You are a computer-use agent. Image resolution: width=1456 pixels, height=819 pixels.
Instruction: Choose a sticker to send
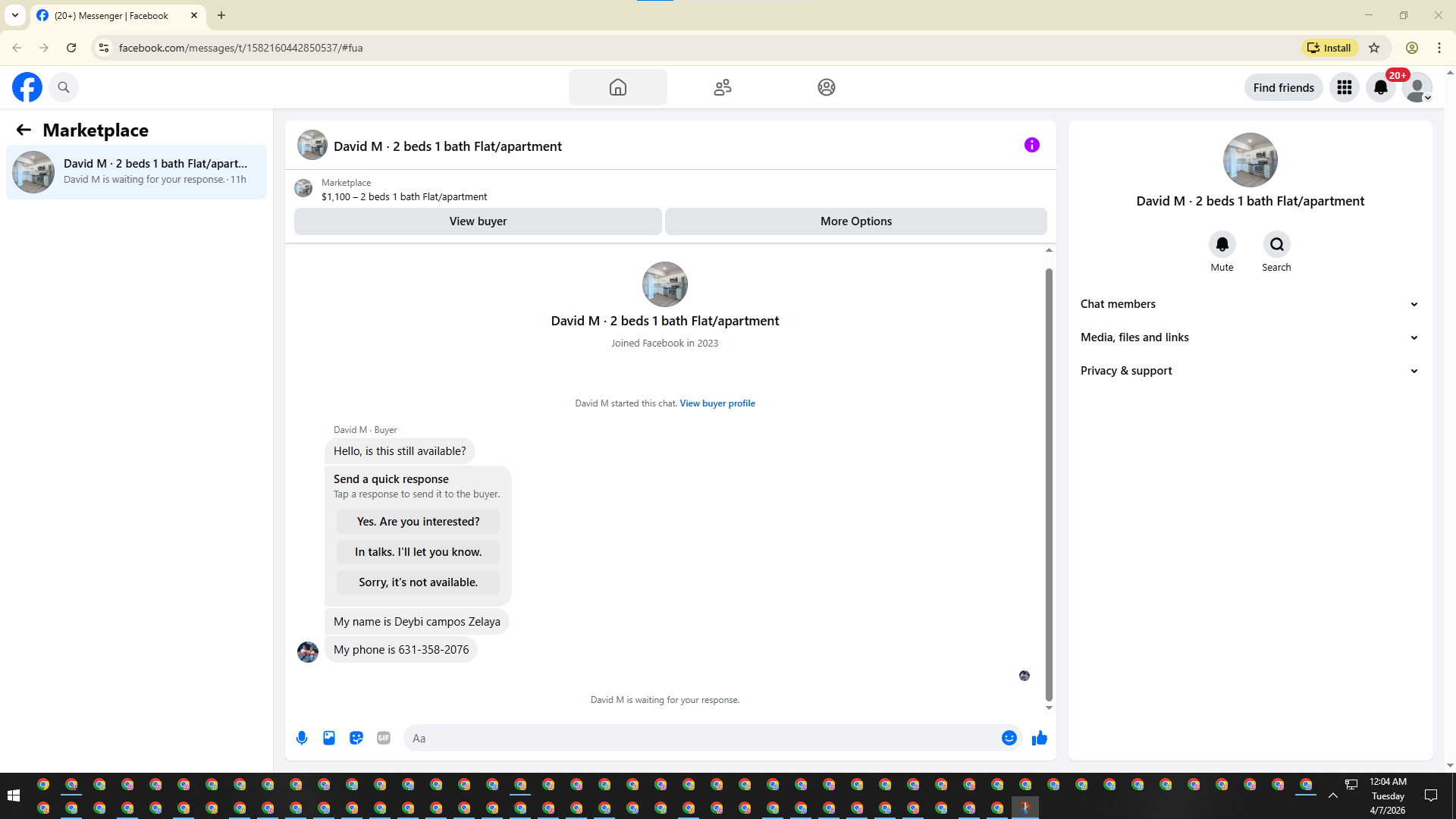(x=356, y=738)
